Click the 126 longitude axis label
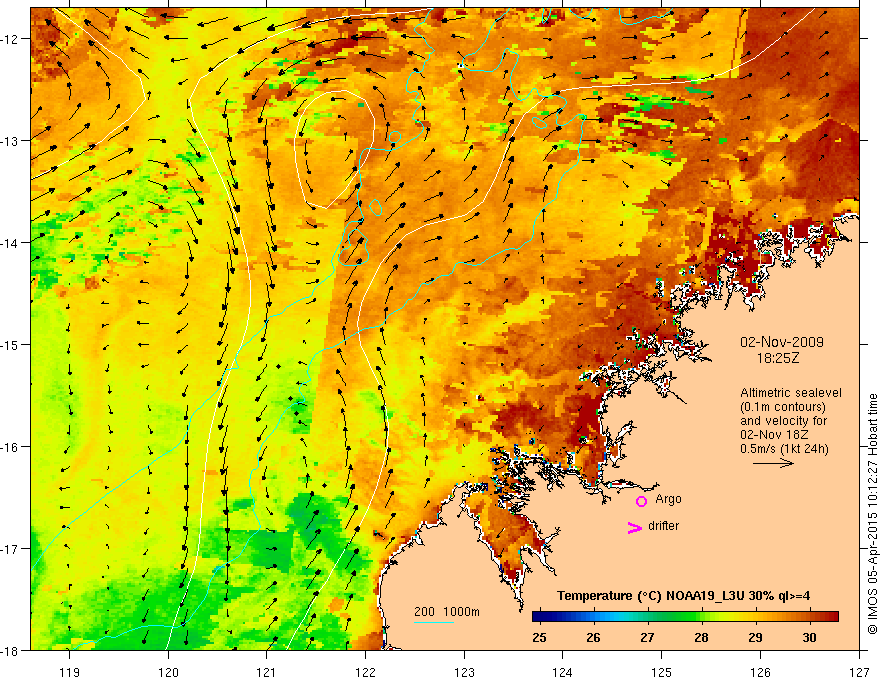 pos(760,672)
